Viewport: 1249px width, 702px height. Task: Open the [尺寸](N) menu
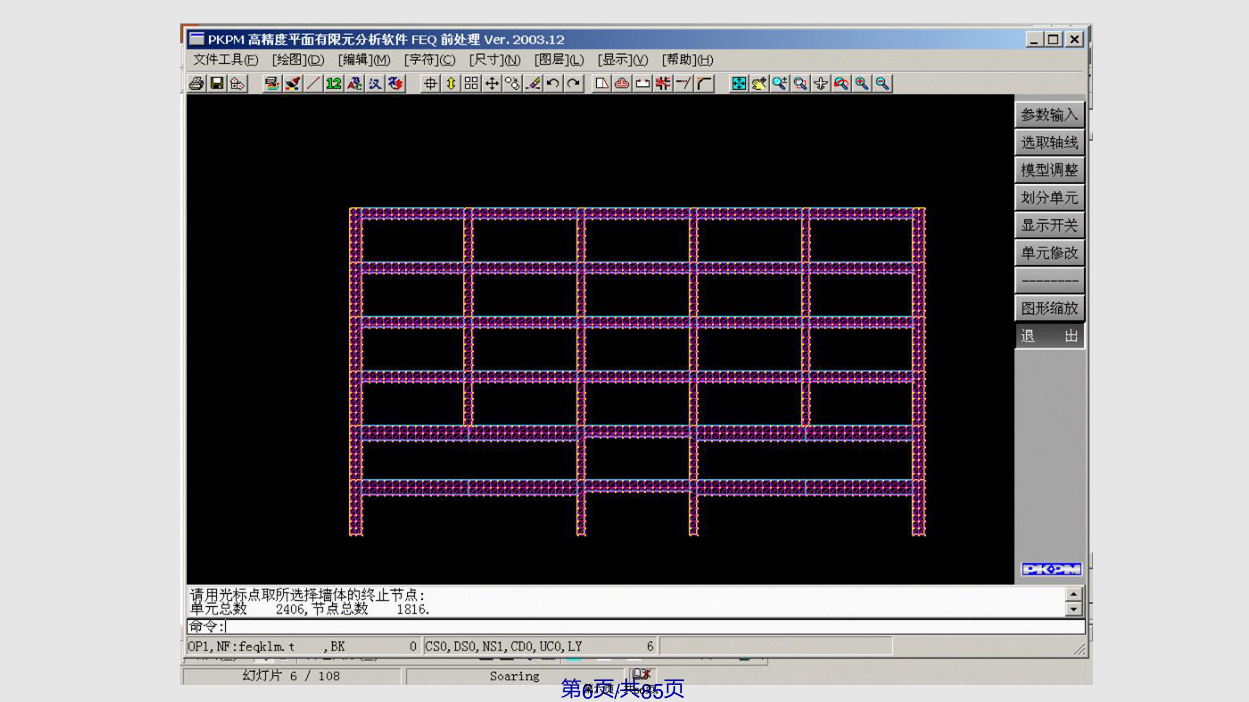click(495, 60)
